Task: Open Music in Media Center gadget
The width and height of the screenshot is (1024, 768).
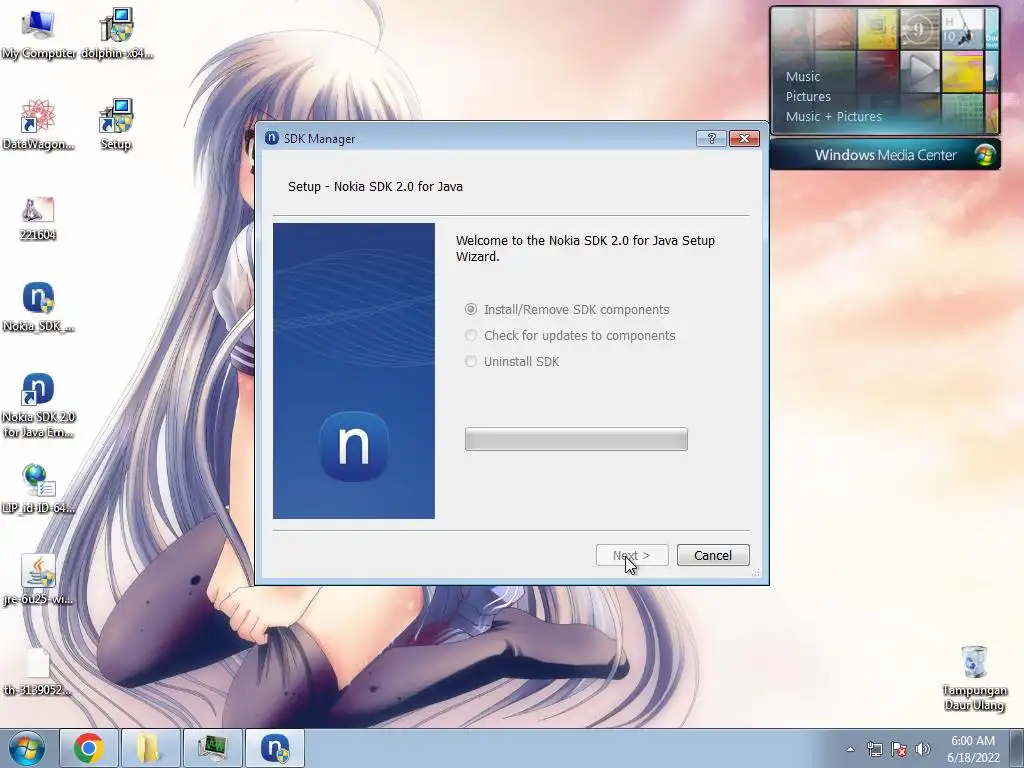Action: point(803,76)
